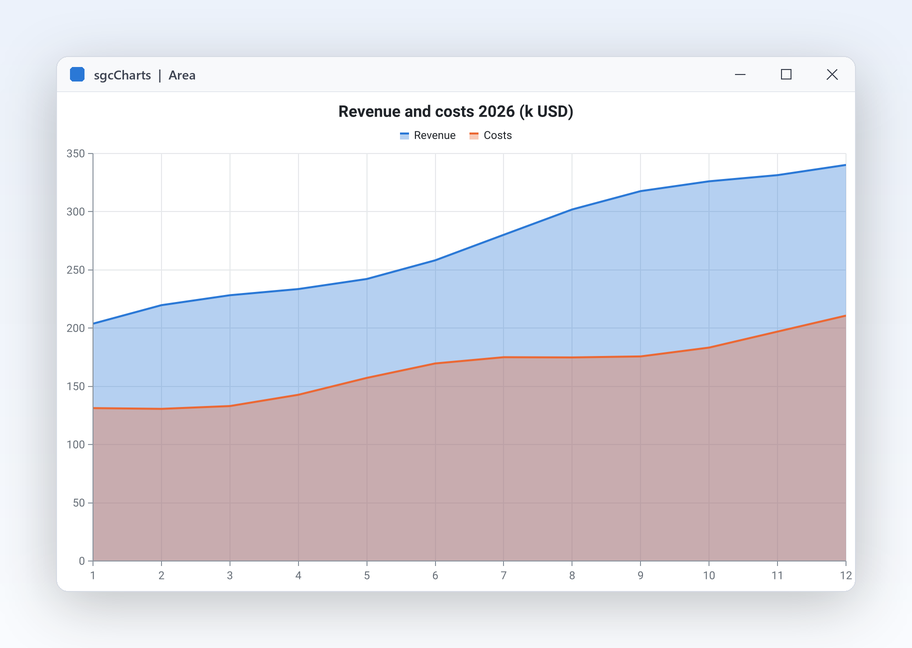
Task: Click the x-axis label 10
Action: point(709,575)
